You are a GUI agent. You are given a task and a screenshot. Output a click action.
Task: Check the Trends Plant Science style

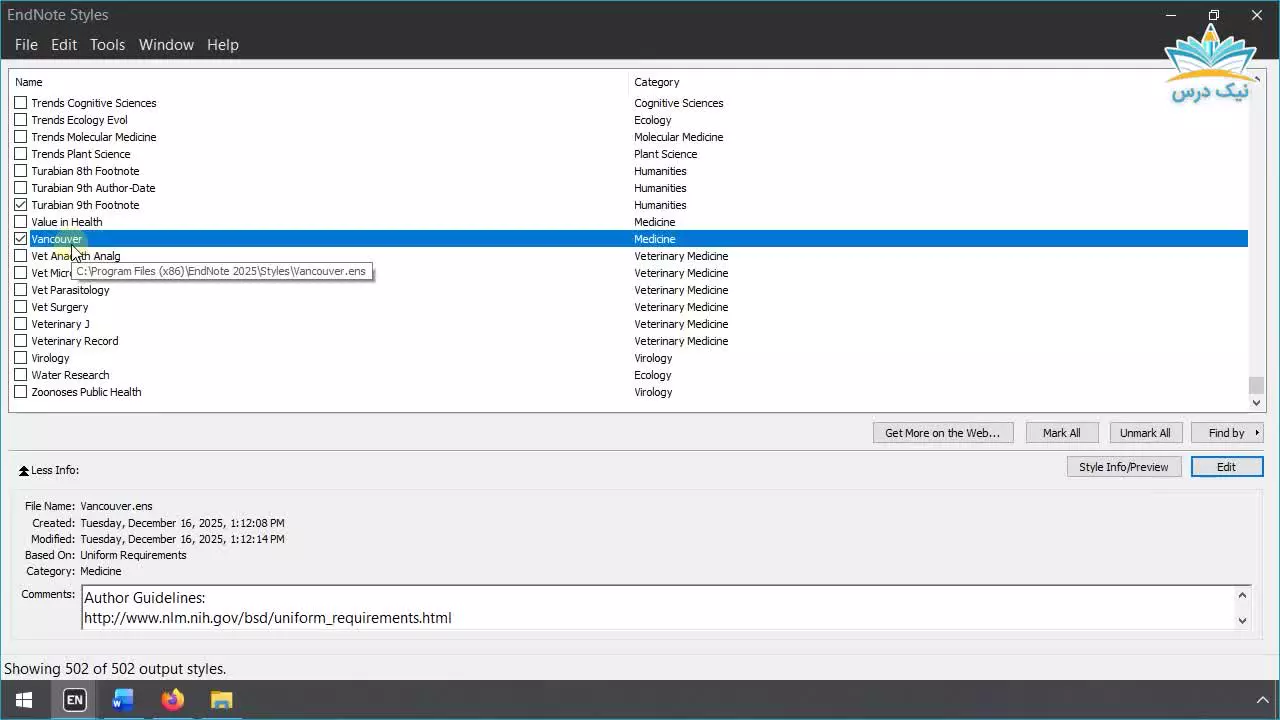[x=21, y=154]
